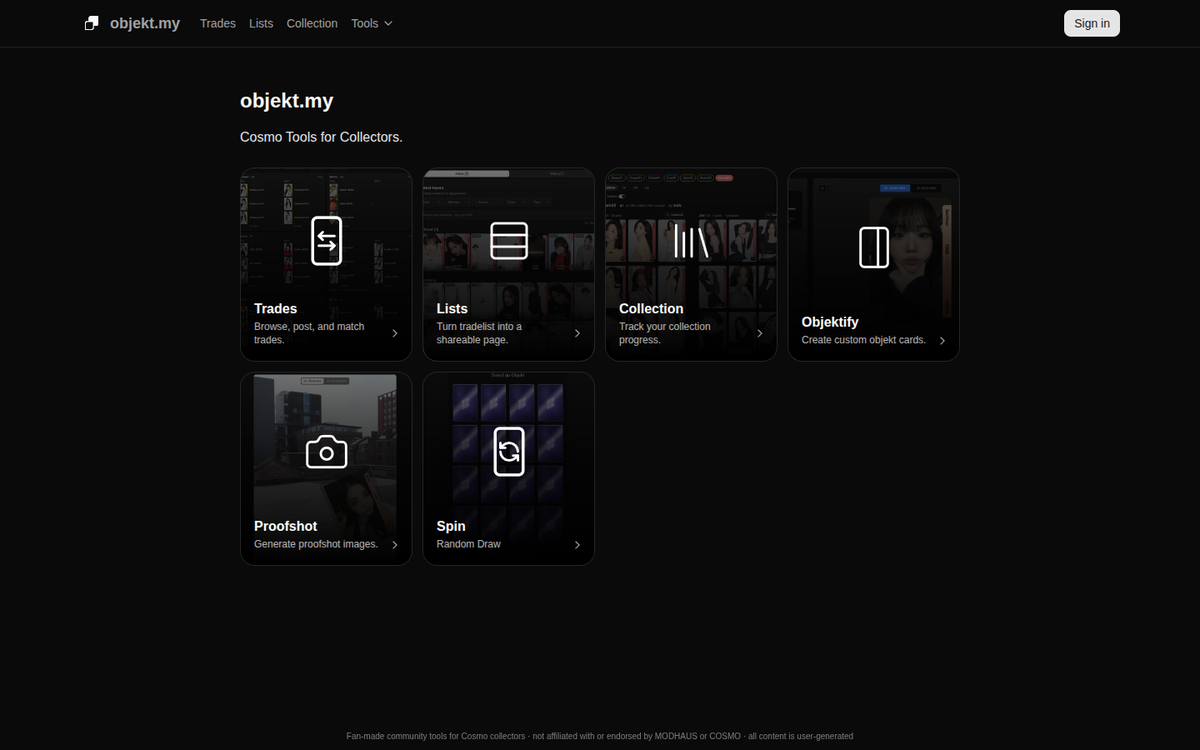Click 'Browse, post, and match trades.' text

point(309,333)
